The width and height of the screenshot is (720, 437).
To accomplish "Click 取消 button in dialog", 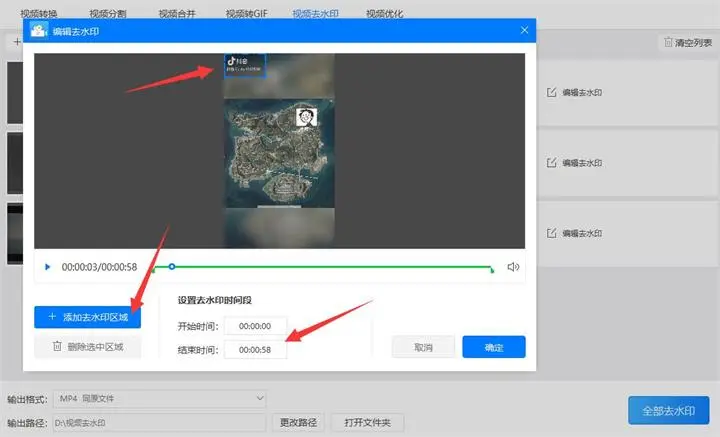I will [x=423, y=347].
